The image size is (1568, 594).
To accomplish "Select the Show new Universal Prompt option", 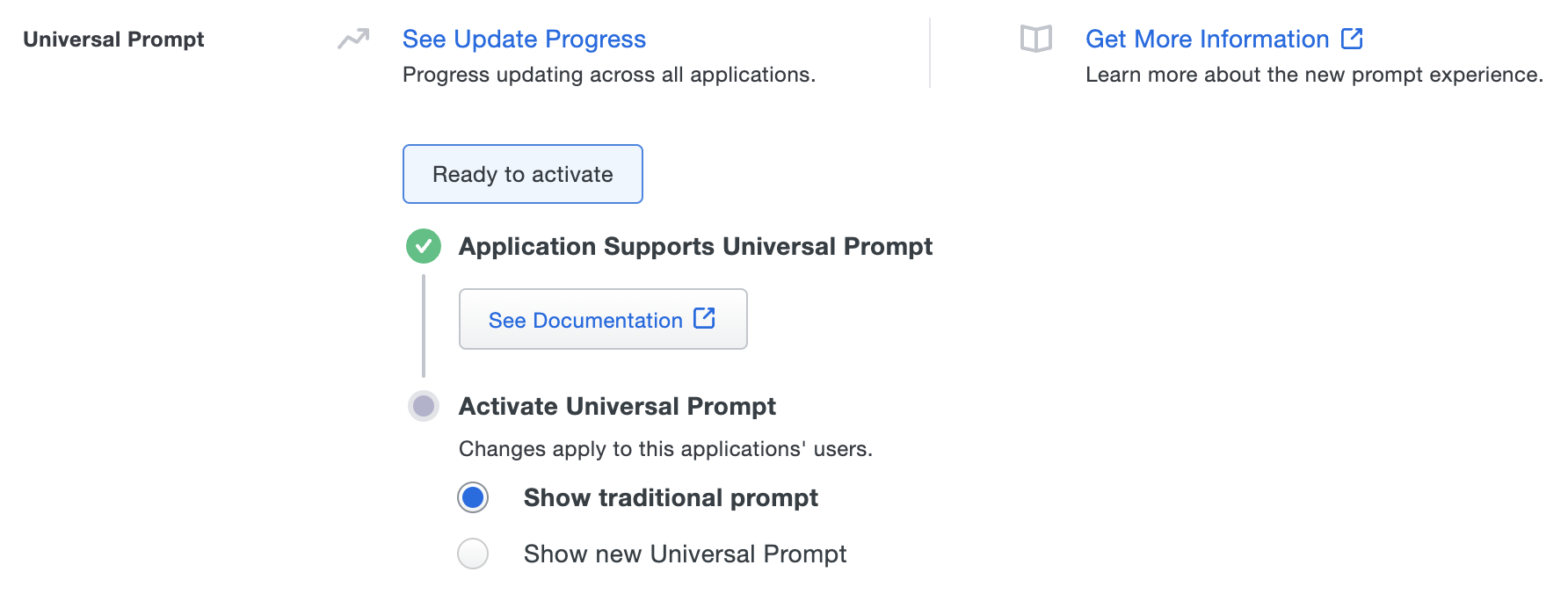I will click(x=472, y=554).
